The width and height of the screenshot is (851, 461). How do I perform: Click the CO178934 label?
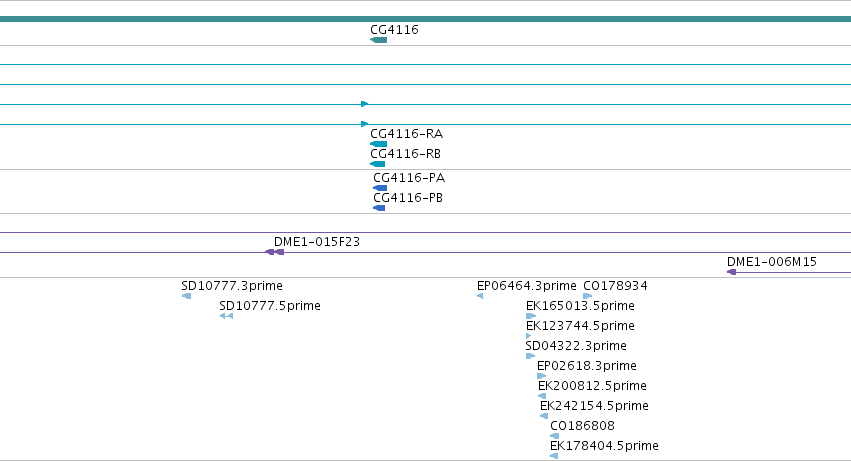[x=615, y=286]
